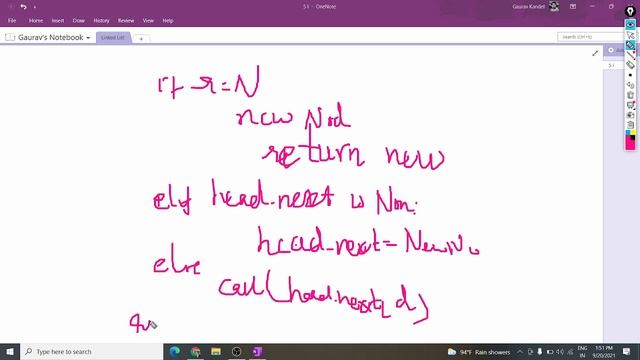Click the OneNote taskbar icon
Viewport: 640px width, 360px height.
pyautogui.click(x=257, y=351)
